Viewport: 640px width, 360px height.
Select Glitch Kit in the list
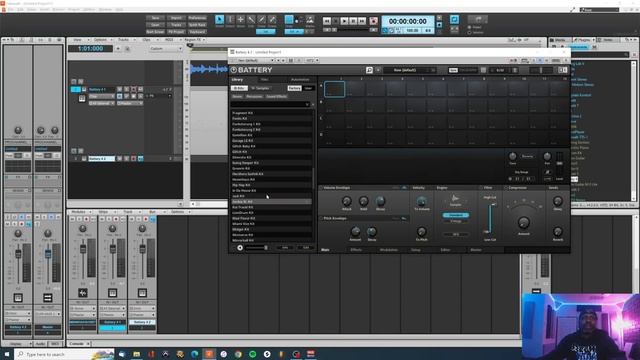click(271, 151)
